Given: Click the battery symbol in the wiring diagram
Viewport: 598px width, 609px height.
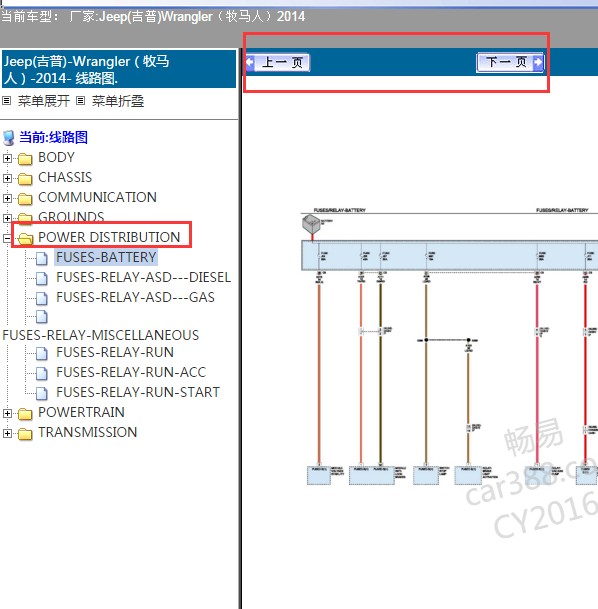Looking at the screenshot, I should (311, 225).
